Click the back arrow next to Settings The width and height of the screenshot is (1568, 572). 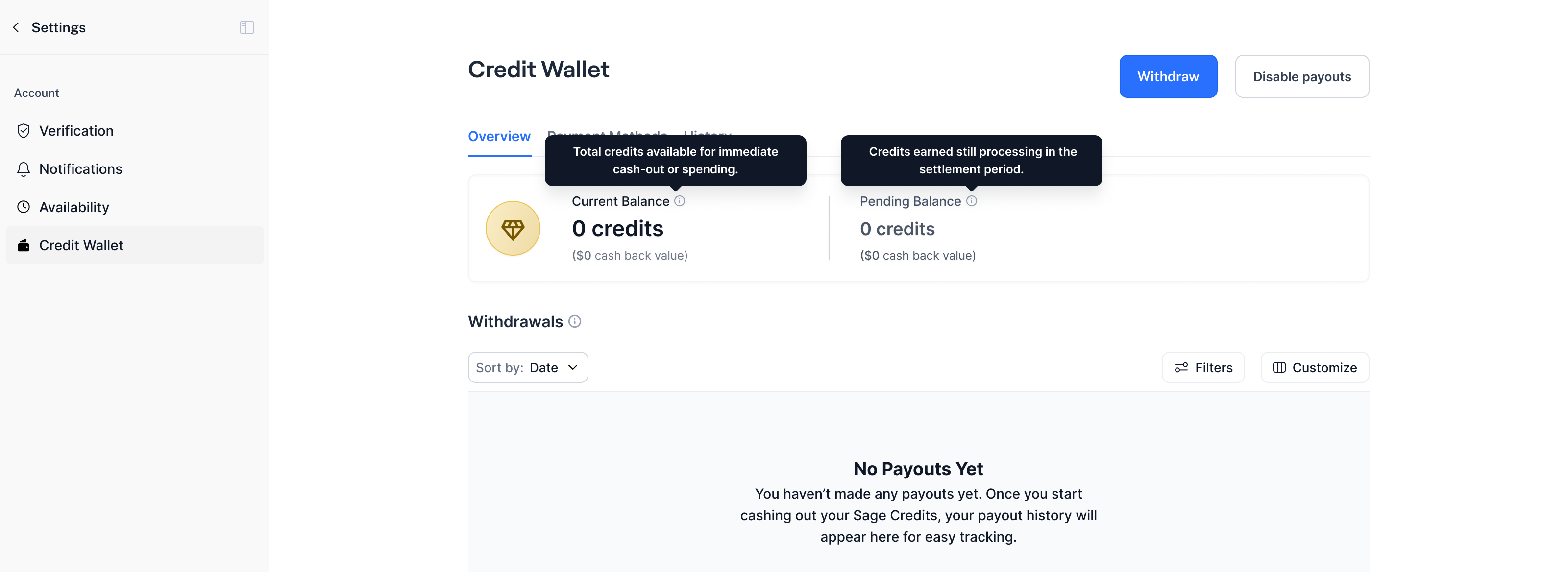(17, 27)
